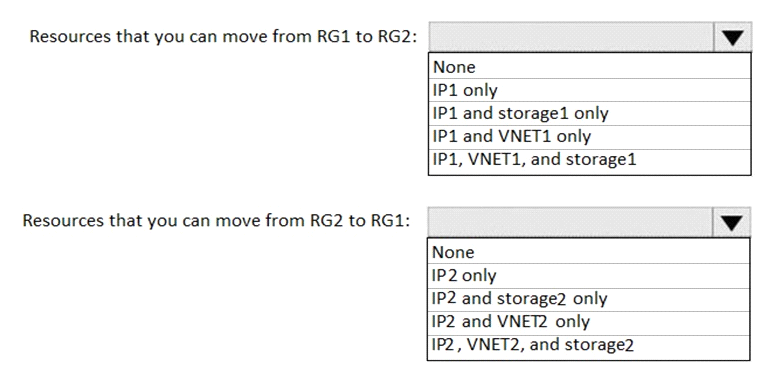This screenshot has width=757, height=365.
Task: Click the word 'storage2' in the three-resource option
Action: tap(599, 346)
